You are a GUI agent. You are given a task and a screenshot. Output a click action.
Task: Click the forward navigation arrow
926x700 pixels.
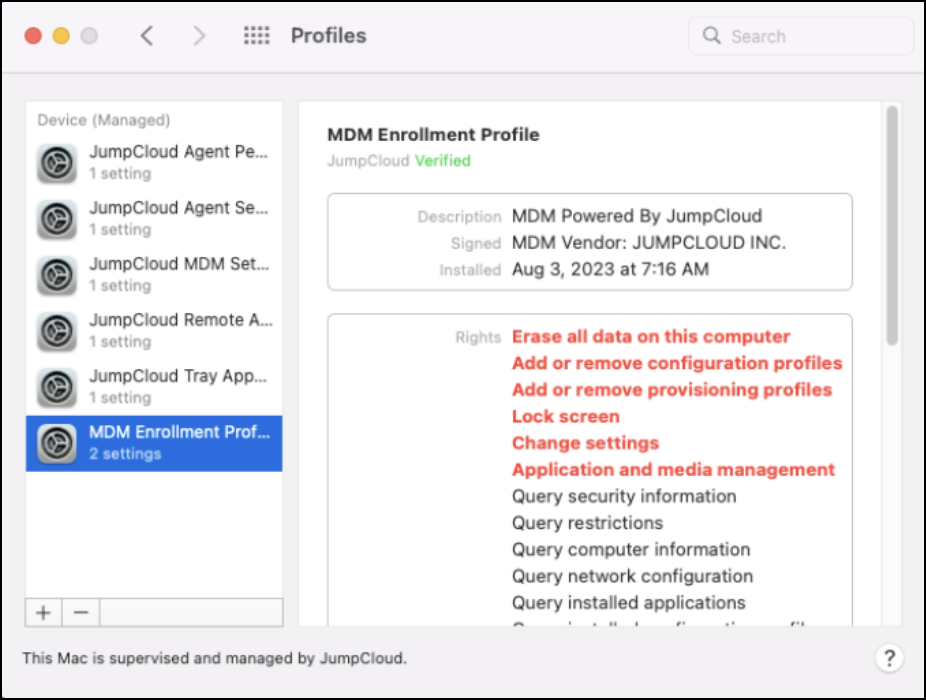(x=199, y=36)
